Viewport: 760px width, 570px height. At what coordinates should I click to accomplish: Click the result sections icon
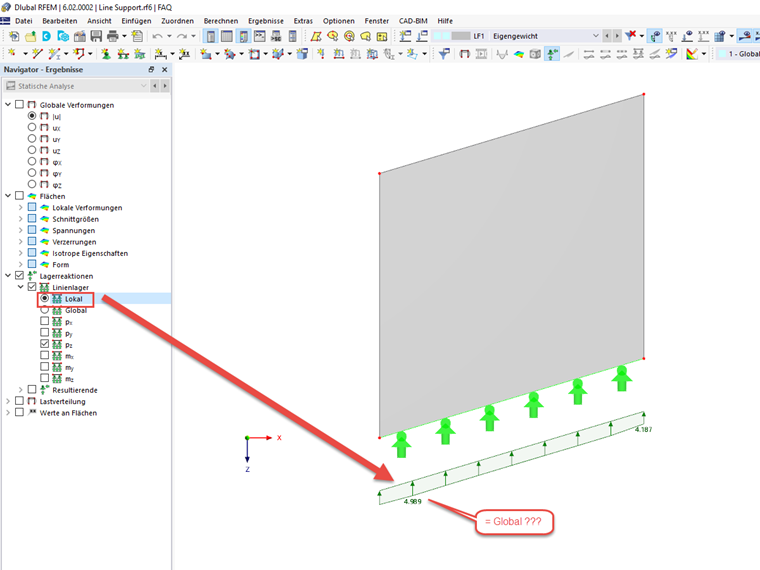569,54
